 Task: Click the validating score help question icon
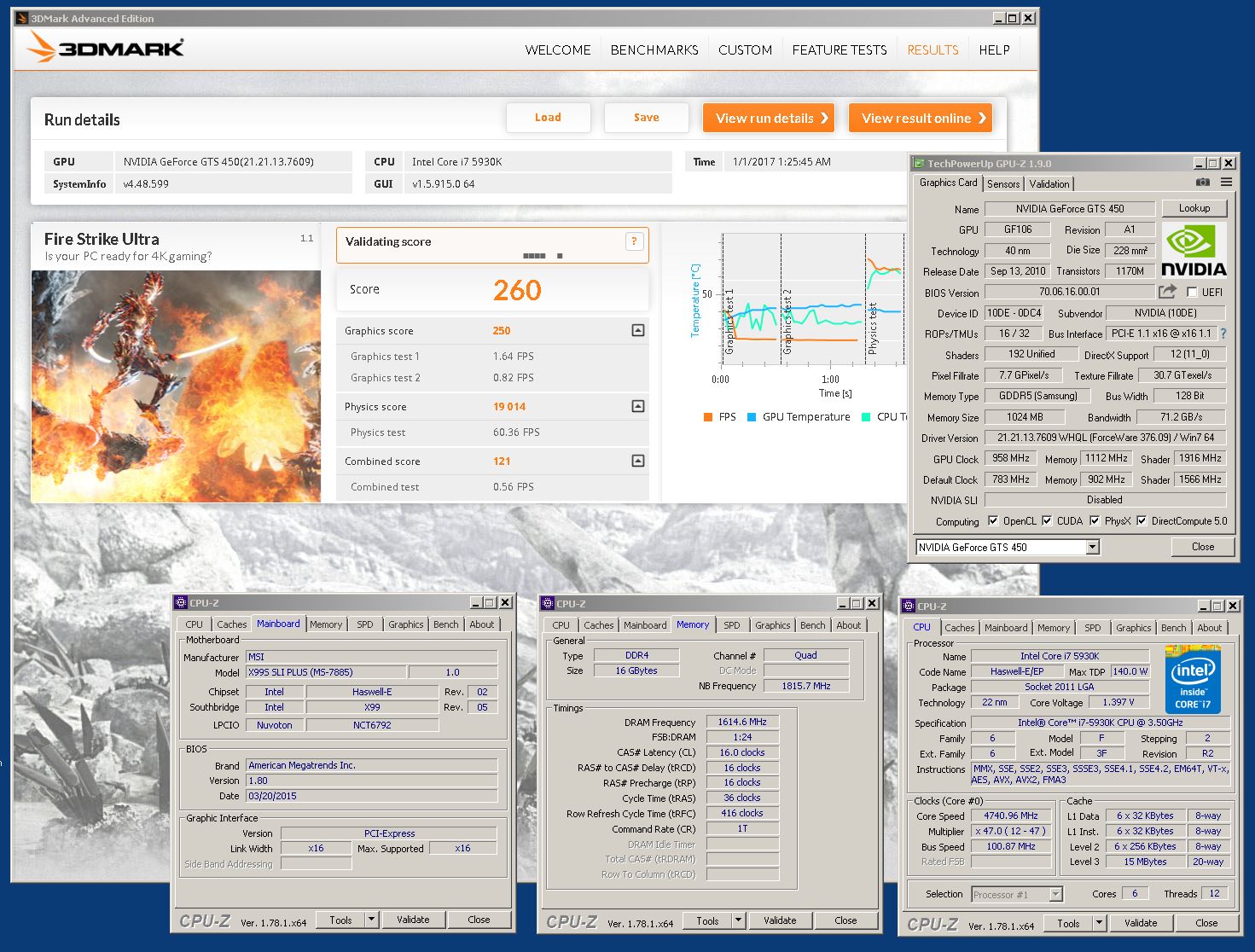(x=634, y=241)
